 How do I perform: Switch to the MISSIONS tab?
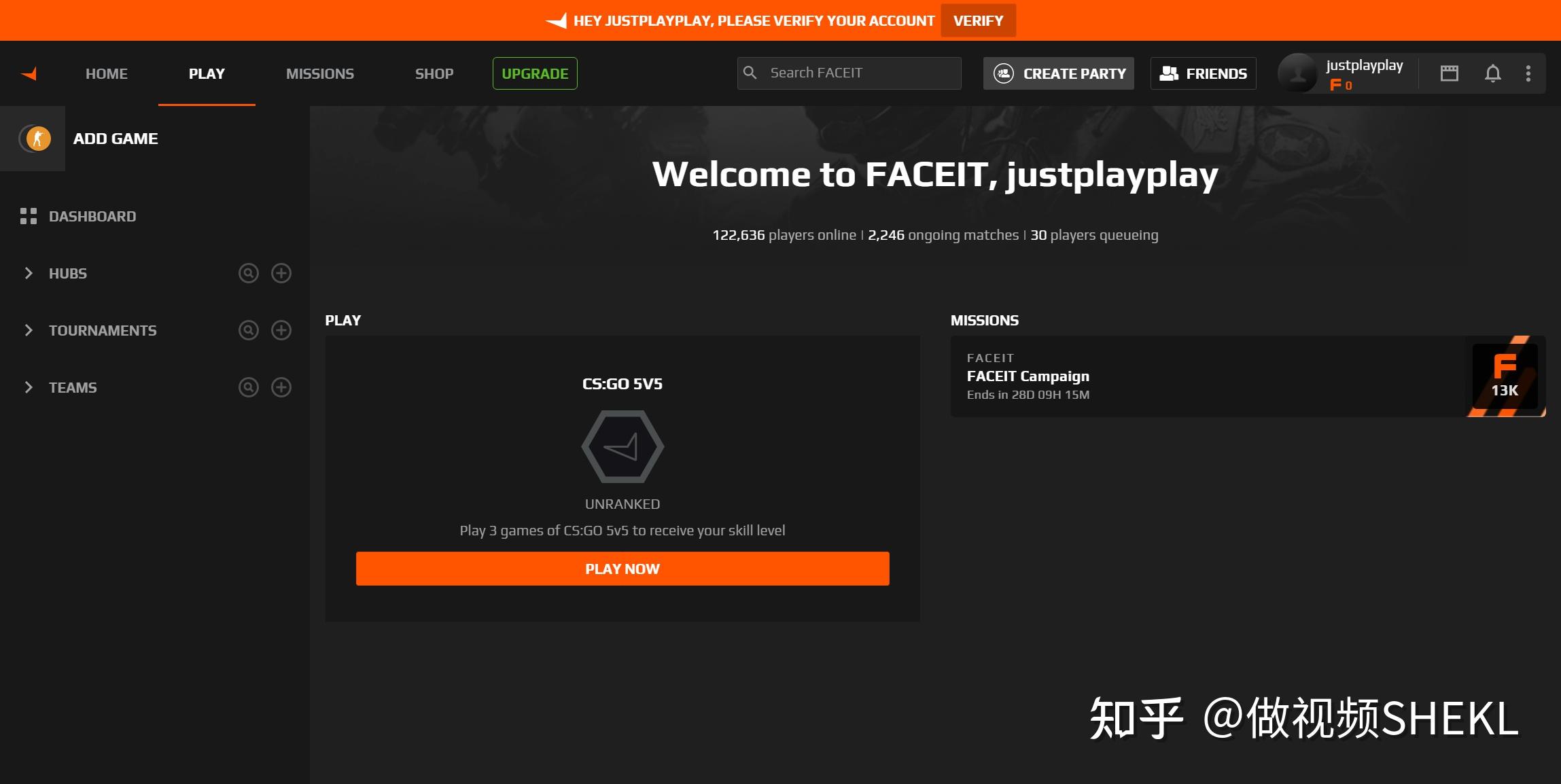coord(320,73)
